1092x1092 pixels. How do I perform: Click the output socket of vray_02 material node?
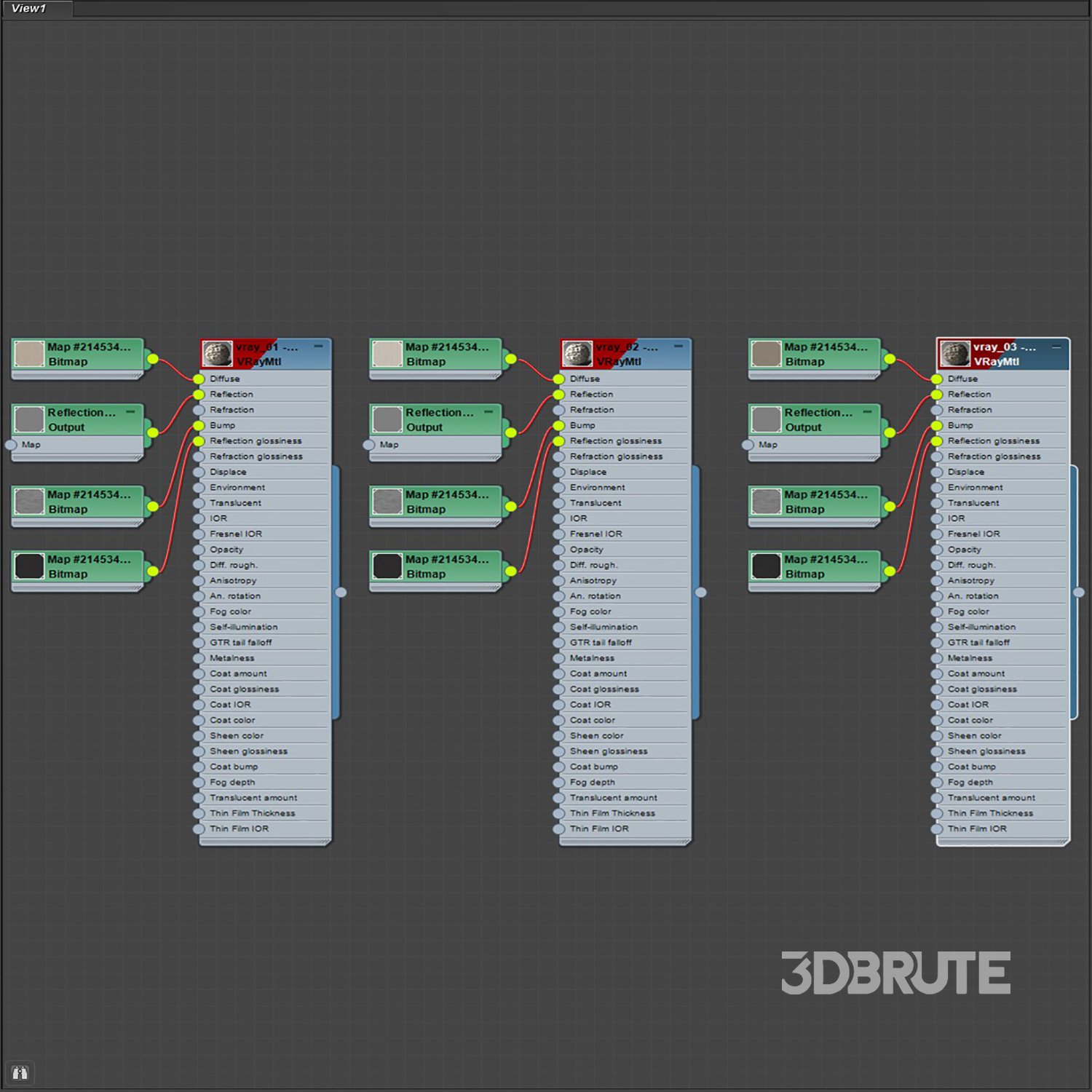[701, 593]
